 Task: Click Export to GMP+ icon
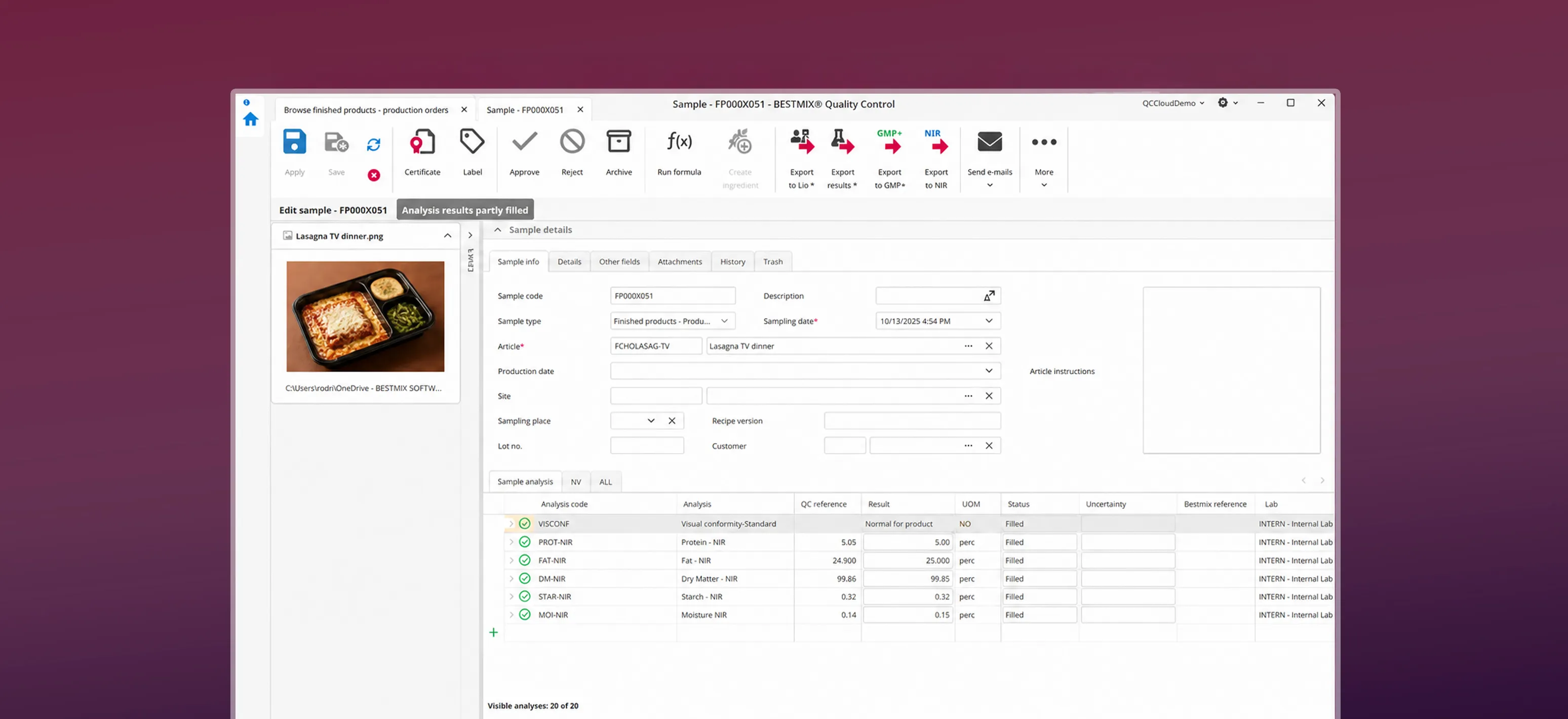pos(890,142)
